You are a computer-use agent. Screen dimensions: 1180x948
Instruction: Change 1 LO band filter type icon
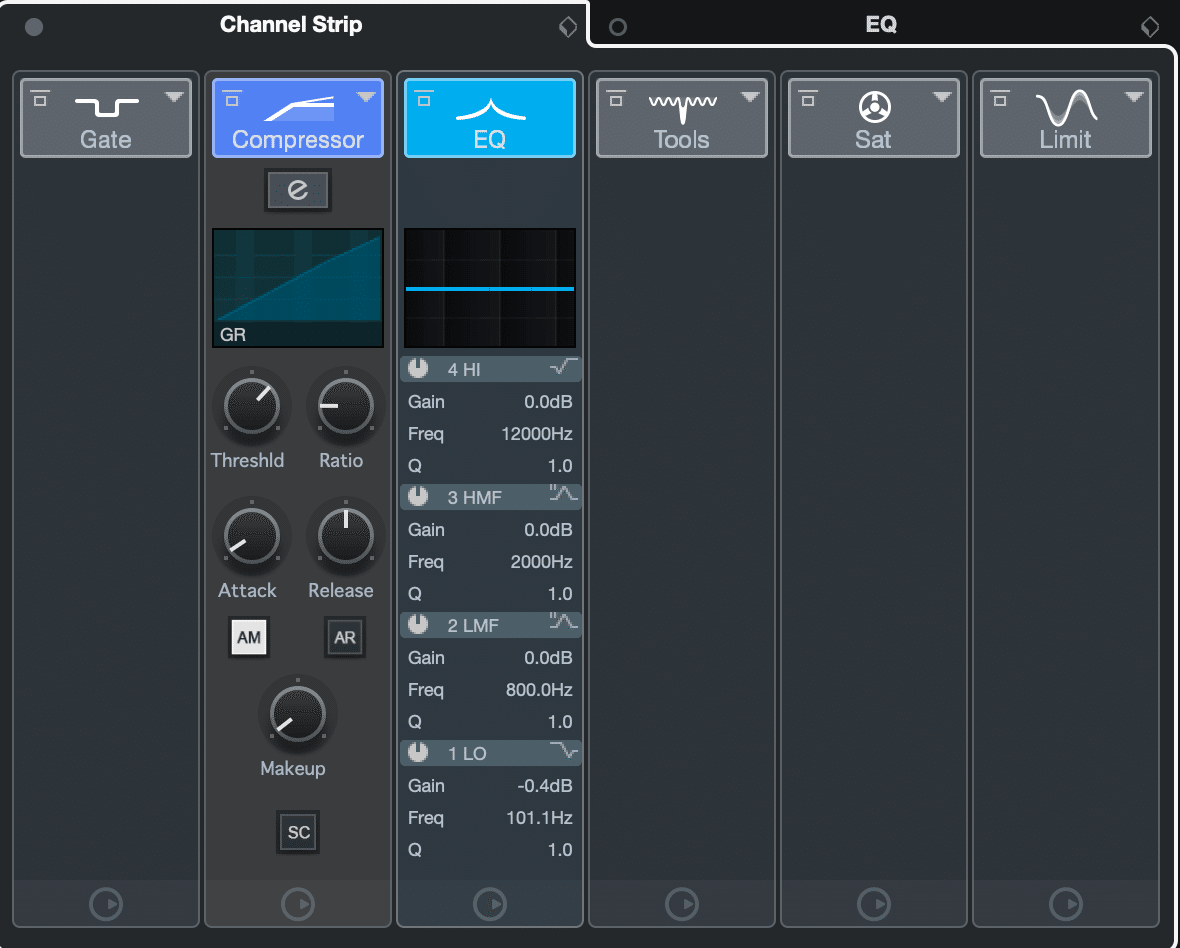click(x=564, y=750)
